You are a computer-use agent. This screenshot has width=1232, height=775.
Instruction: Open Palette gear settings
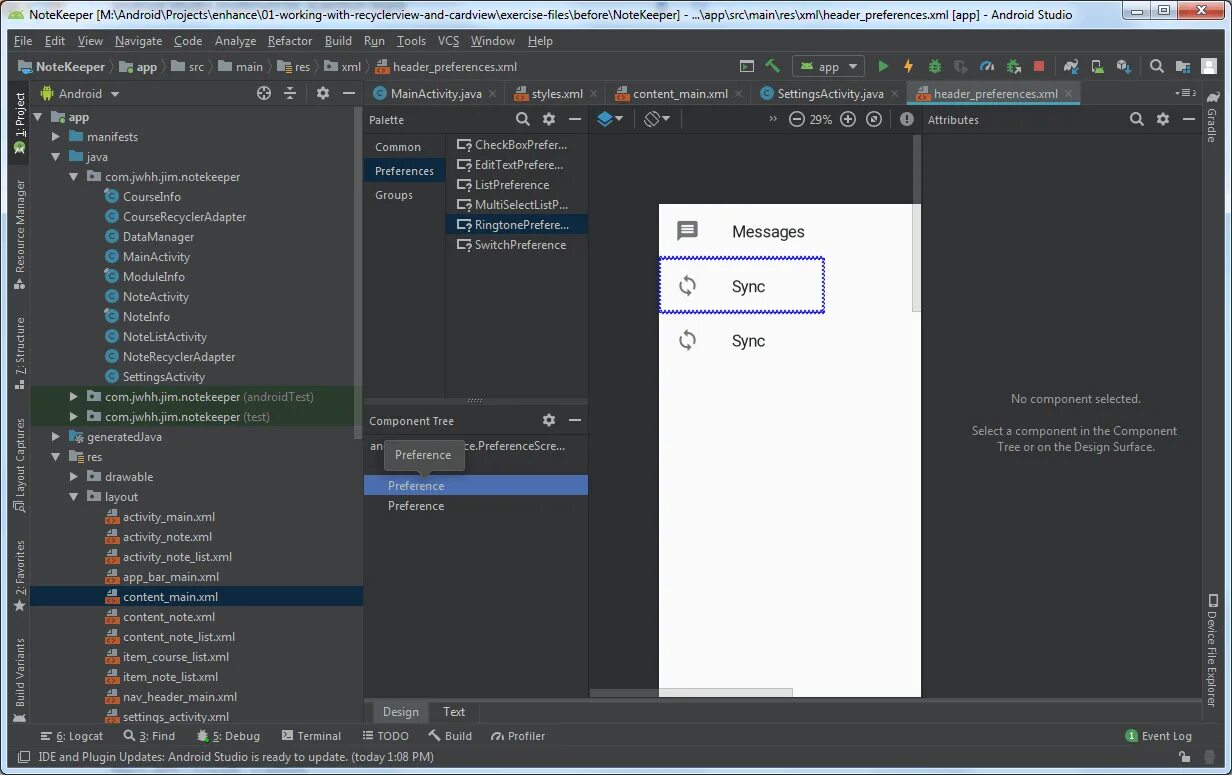coord(548,119)
